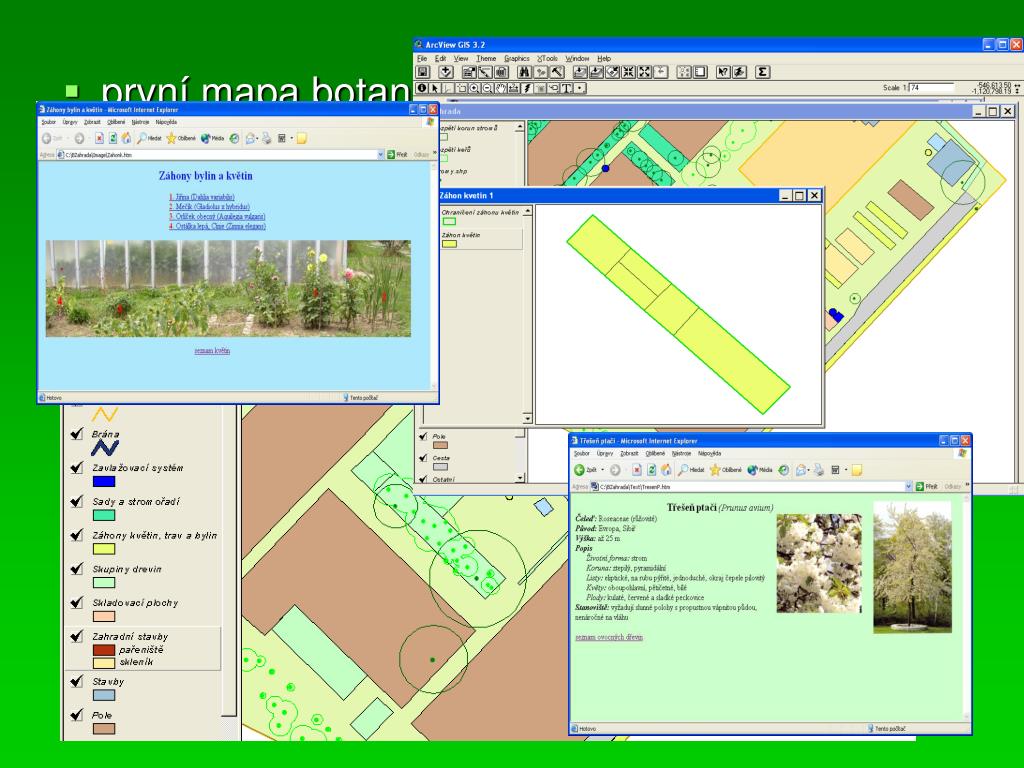
Task: Click Print icon in Třešeň ptačí IE window
Action: point(819,470)
